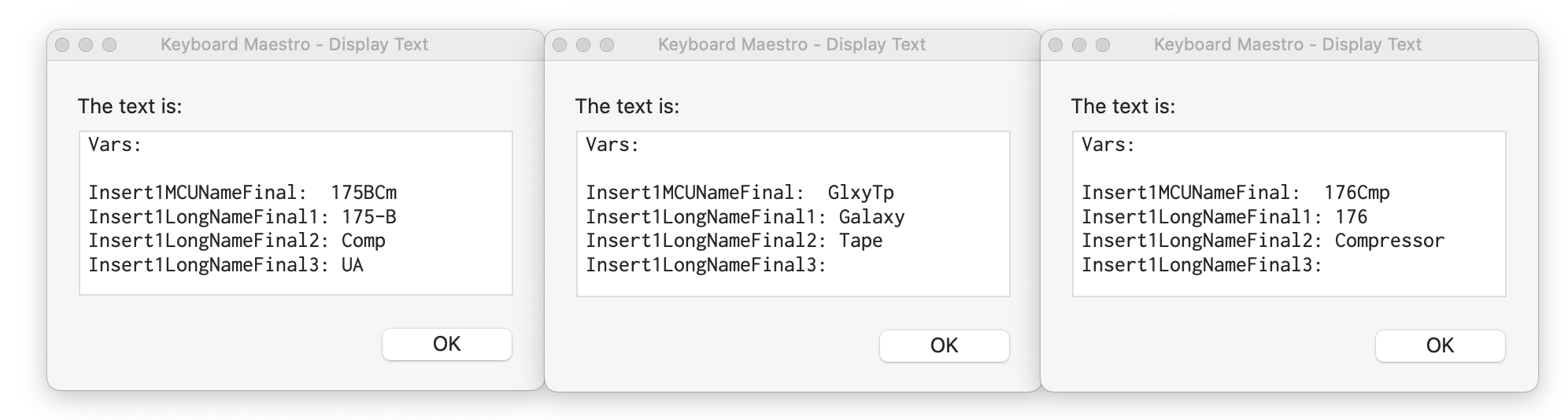Image resolution: width=1568 pixels, height=420 pixels.
Task: Close the rightmost Display Text window
Action: tap(1056, 45)
